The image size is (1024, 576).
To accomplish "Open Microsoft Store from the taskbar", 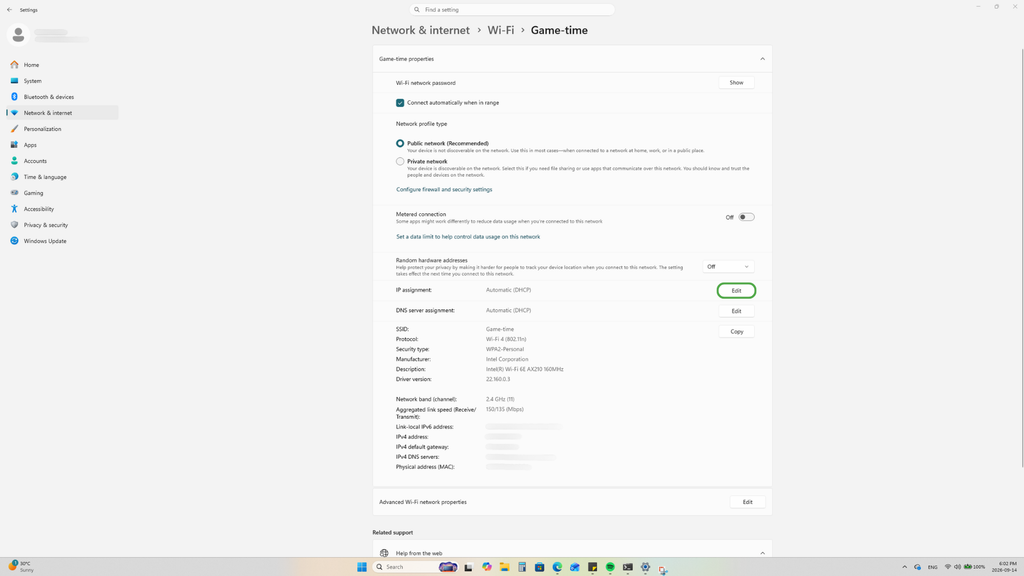I will (x=539, y=567).
